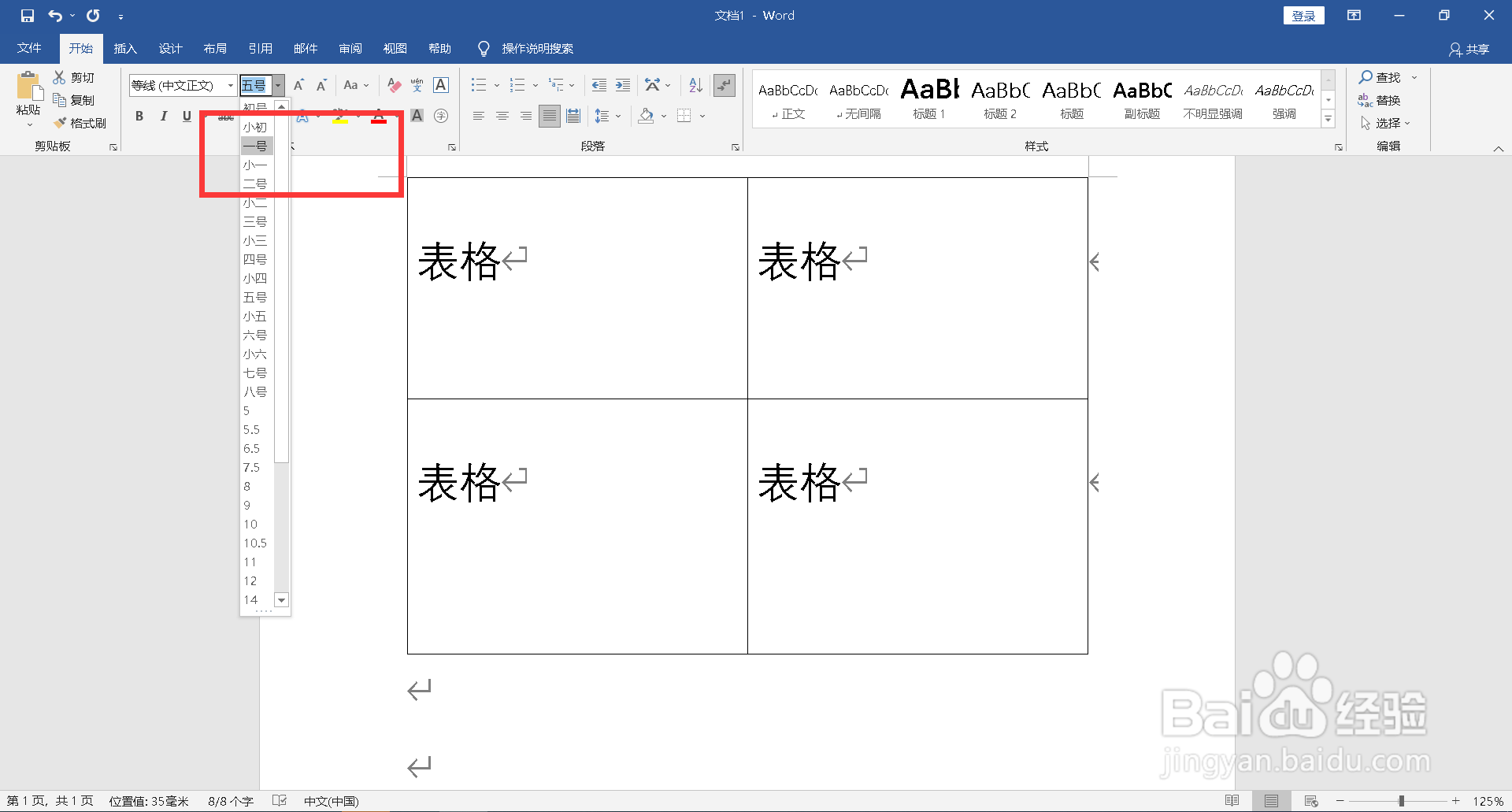Viewport: 1512px width, 812px height.
Task: Align text left
Action: pyautogui.click(x=478, y=116)
